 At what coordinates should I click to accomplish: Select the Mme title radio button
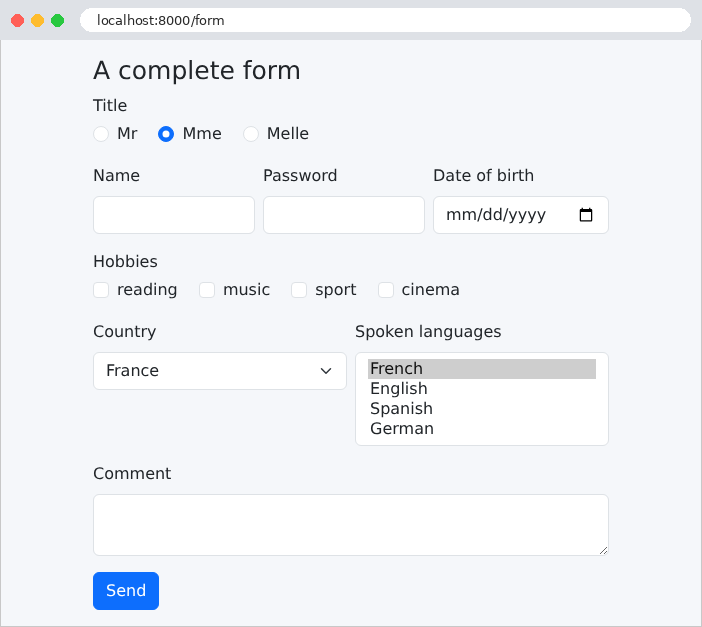[166, 134]
